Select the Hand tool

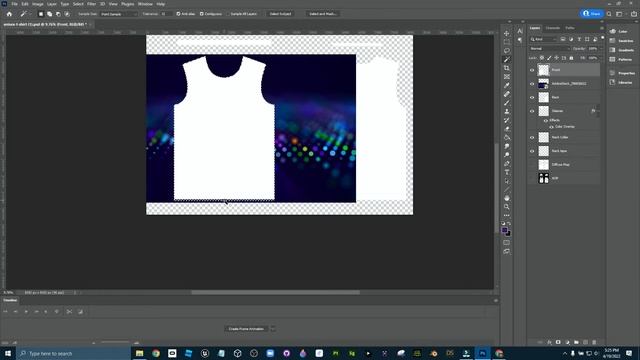tap(507, 198)
